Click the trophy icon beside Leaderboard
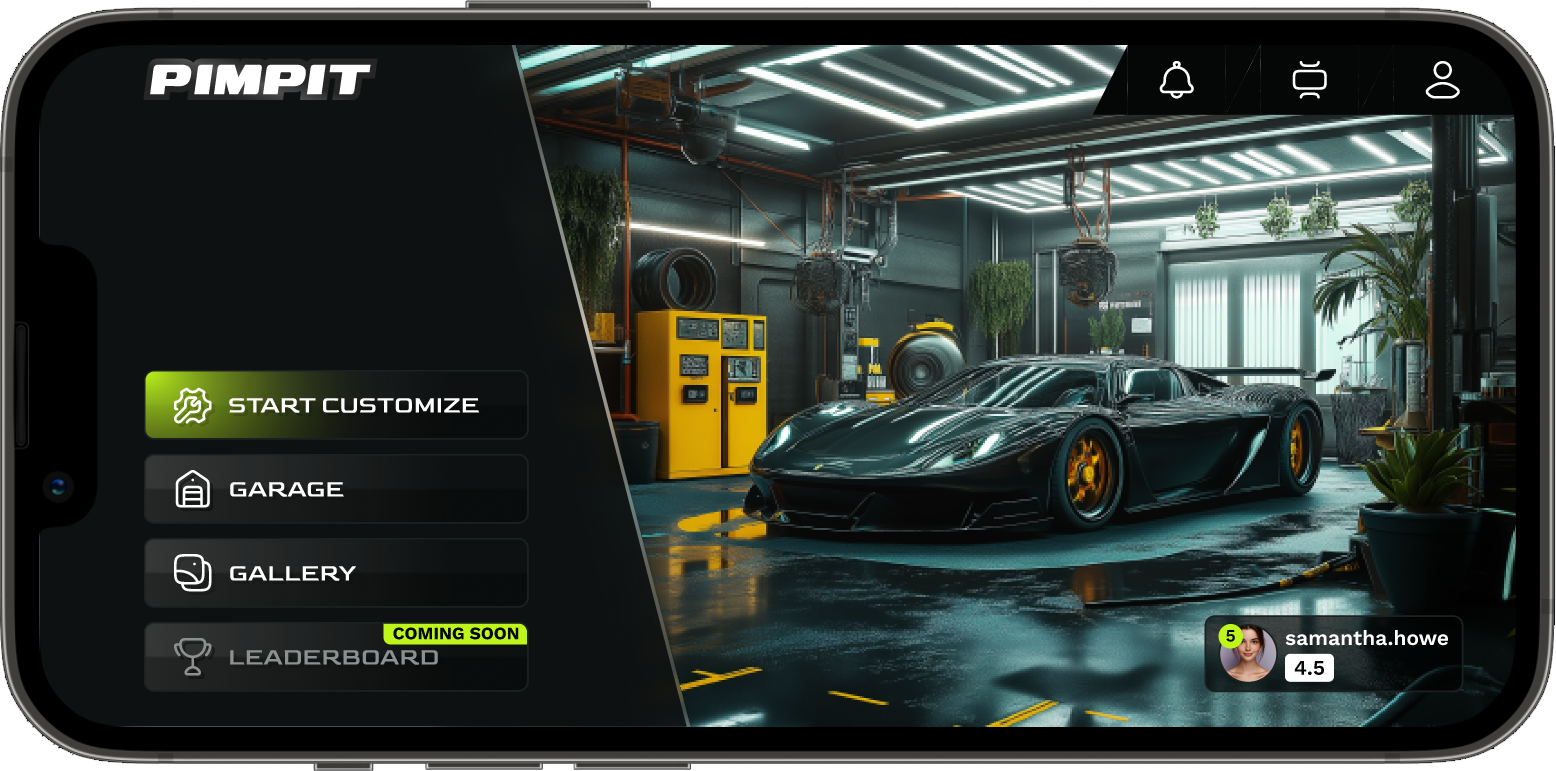Screen dimensions: 1556x771 tap(192, 657)
